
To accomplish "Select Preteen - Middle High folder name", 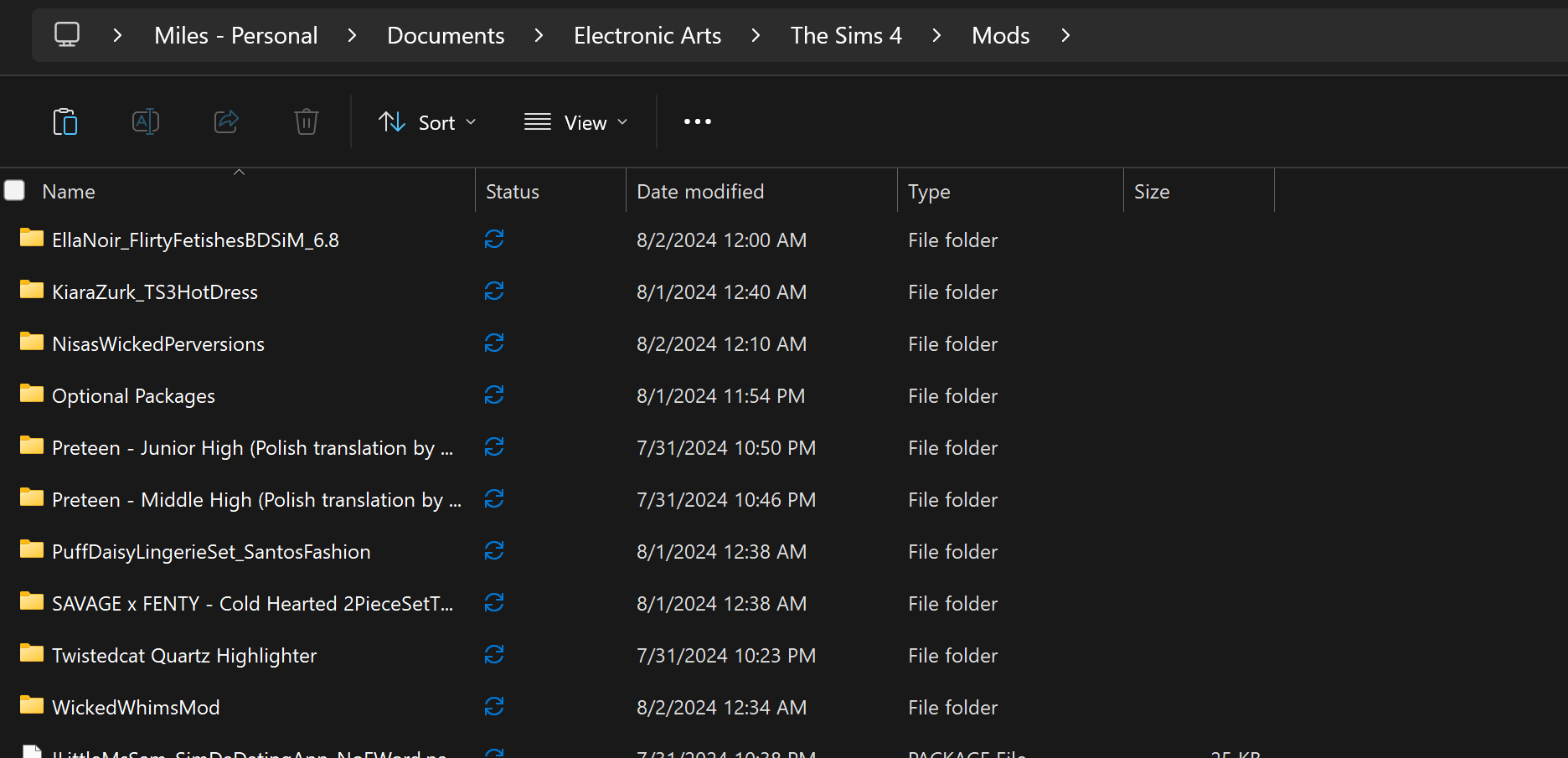I will (256, 500).
